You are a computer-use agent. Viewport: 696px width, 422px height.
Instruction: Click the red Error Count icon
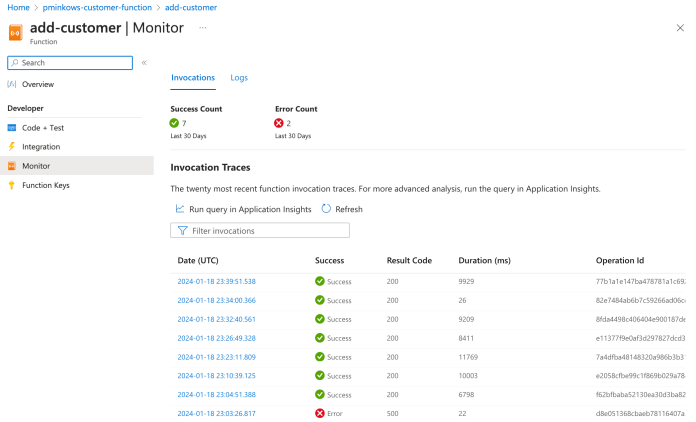pos(279,123)
